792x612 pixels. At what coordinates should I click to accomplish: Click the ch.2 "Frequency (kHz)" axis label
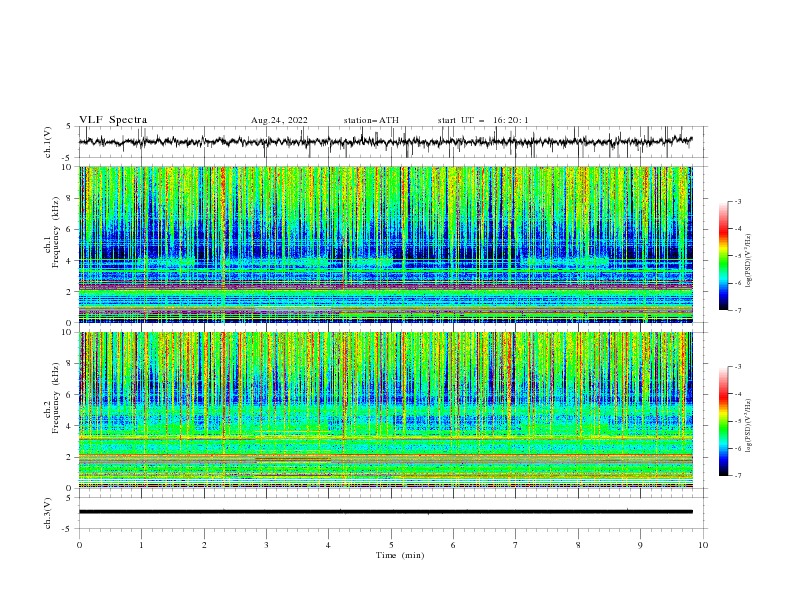(56, 398)
